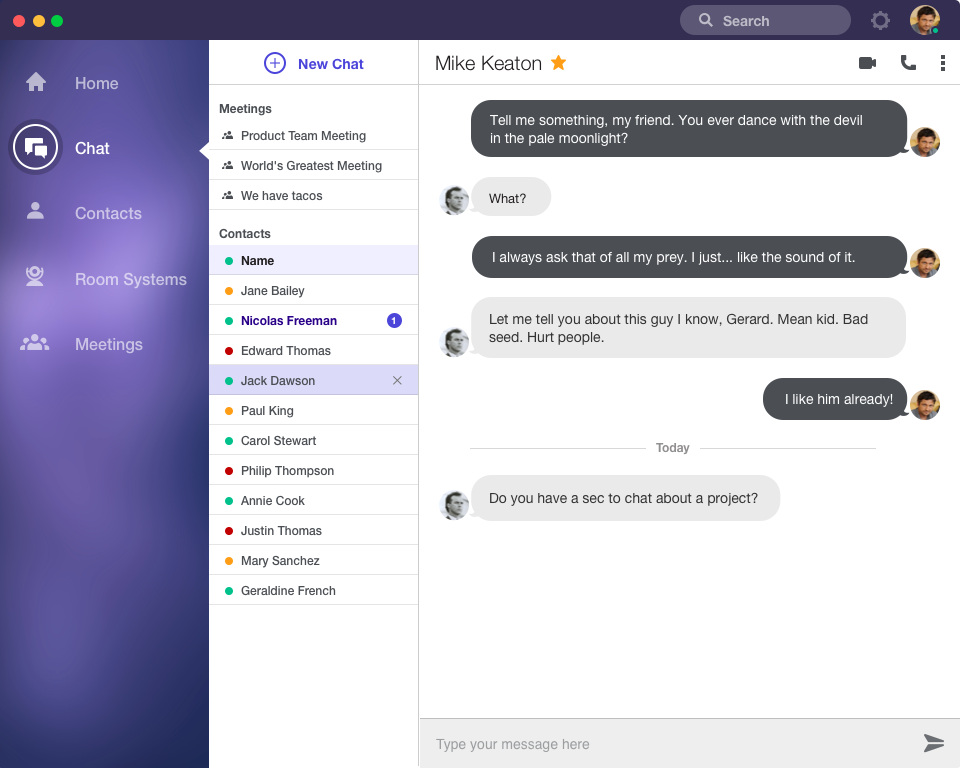Screen dimensions: 960x768
Task: Click the plus icon beside New Chat
Action: 275,63
